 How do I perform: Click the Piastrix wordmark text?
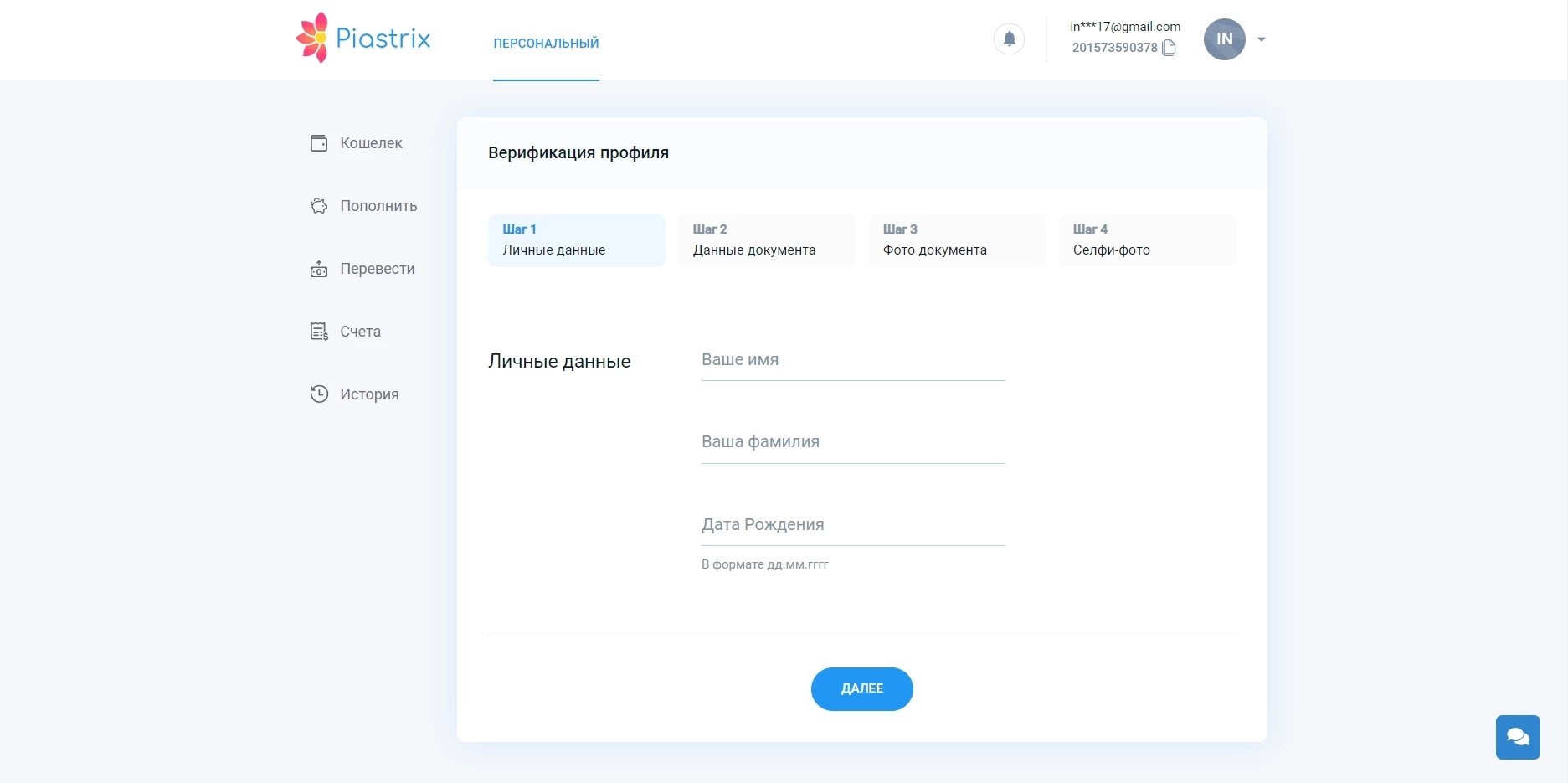(383, 39)
